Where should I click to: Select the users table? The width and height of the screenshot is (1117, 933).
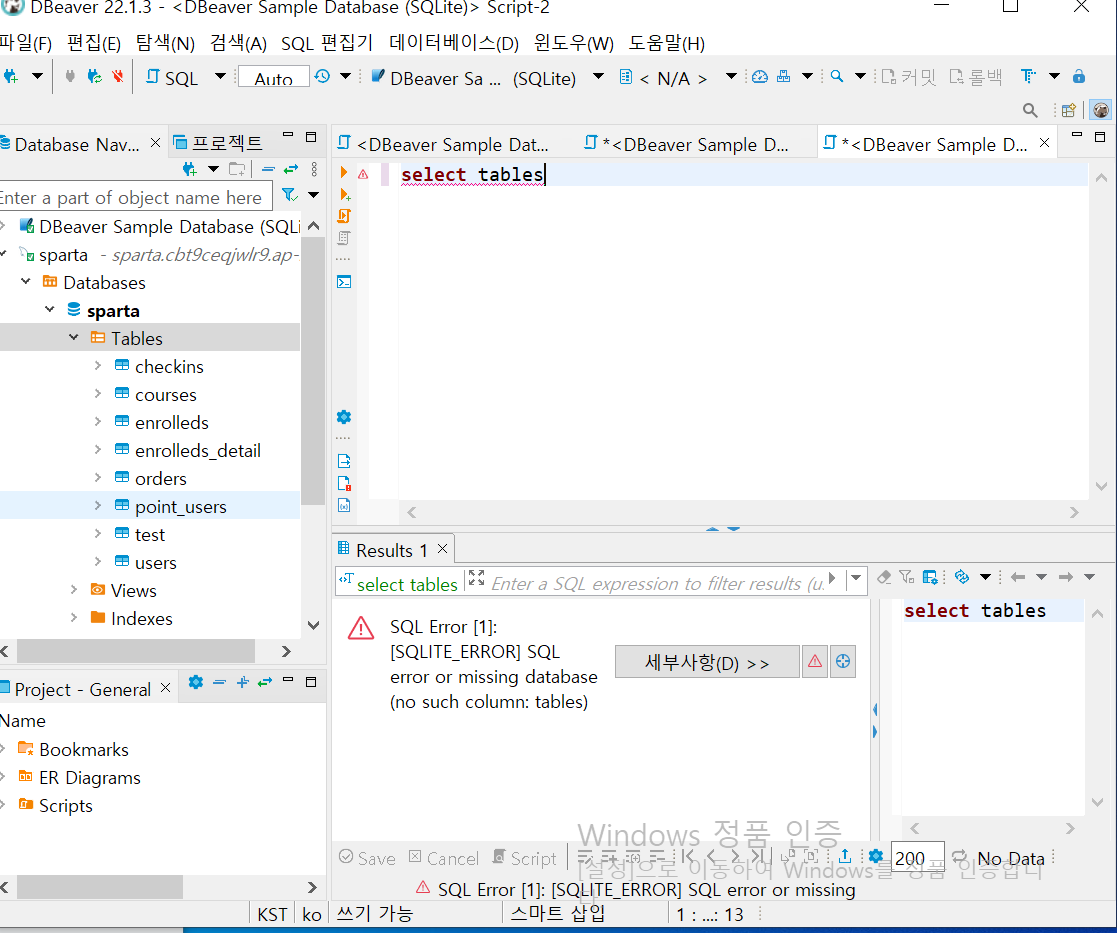pyautogui.click(x=155, y=563)
